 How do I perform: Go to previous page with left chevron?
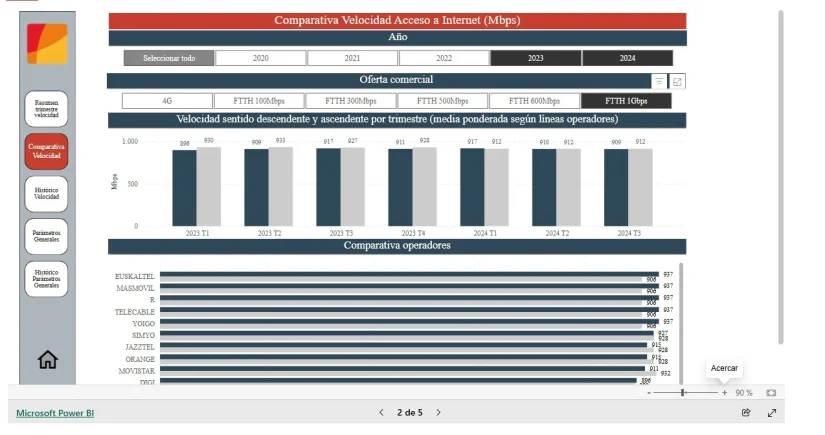tap(381, 412)
